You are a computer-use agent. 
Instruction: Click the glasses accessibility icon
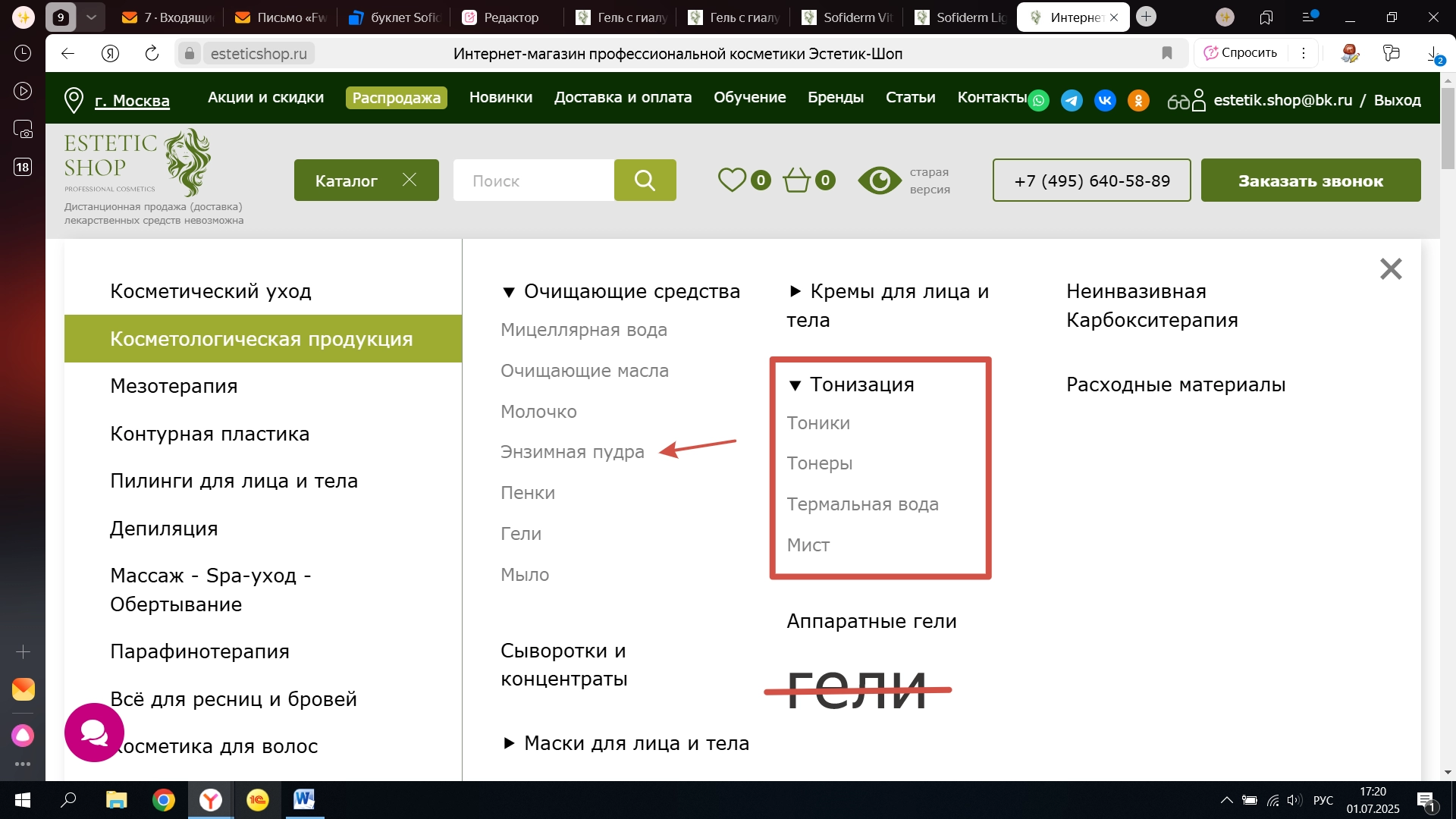1178,102
